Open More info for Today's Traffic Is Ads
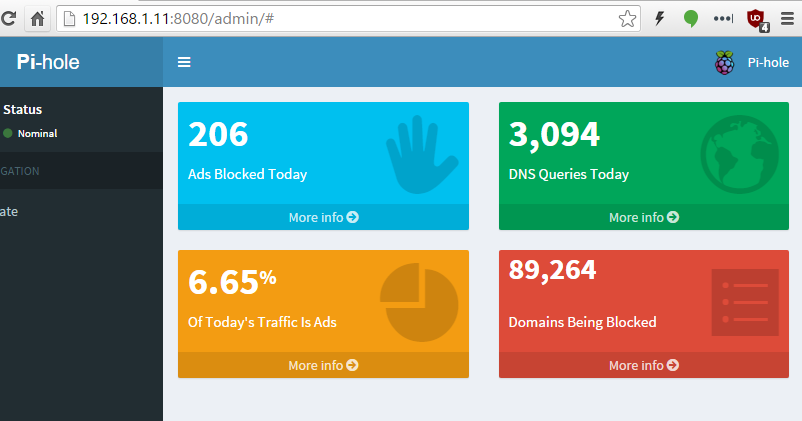The height and width of the screenshot is (421, 802). [323, 365]
